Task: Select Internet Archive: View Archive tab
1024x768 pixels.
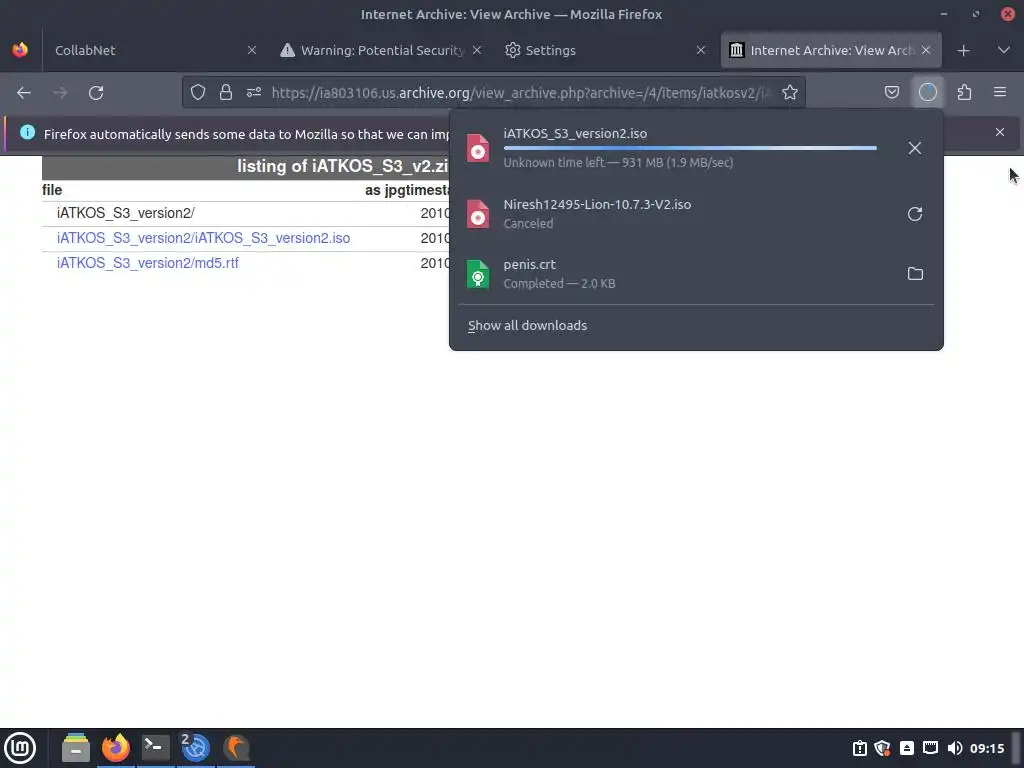Action: pos(831,50)
